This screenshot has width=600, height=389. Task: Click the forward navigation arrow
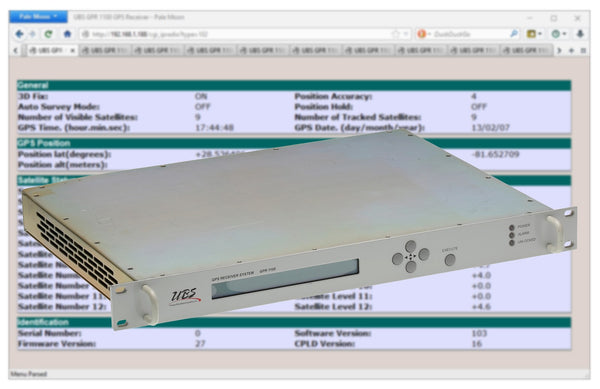click(x=33, y=34)
